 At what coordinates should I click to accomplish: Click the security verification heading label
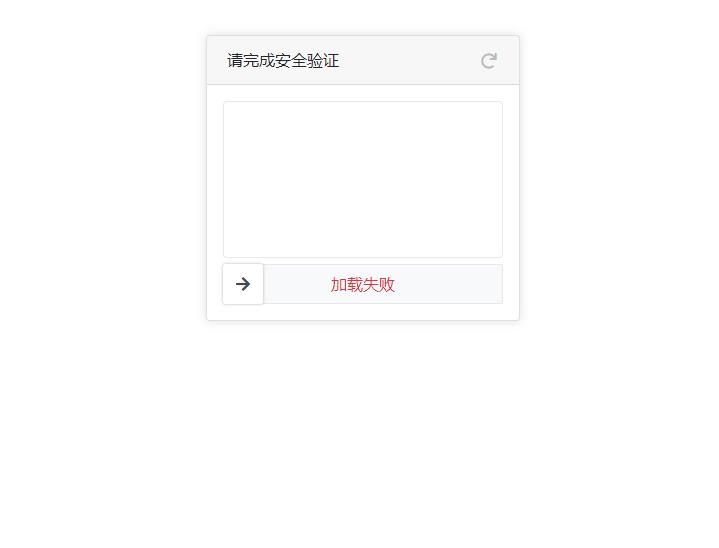pos(283,61)
